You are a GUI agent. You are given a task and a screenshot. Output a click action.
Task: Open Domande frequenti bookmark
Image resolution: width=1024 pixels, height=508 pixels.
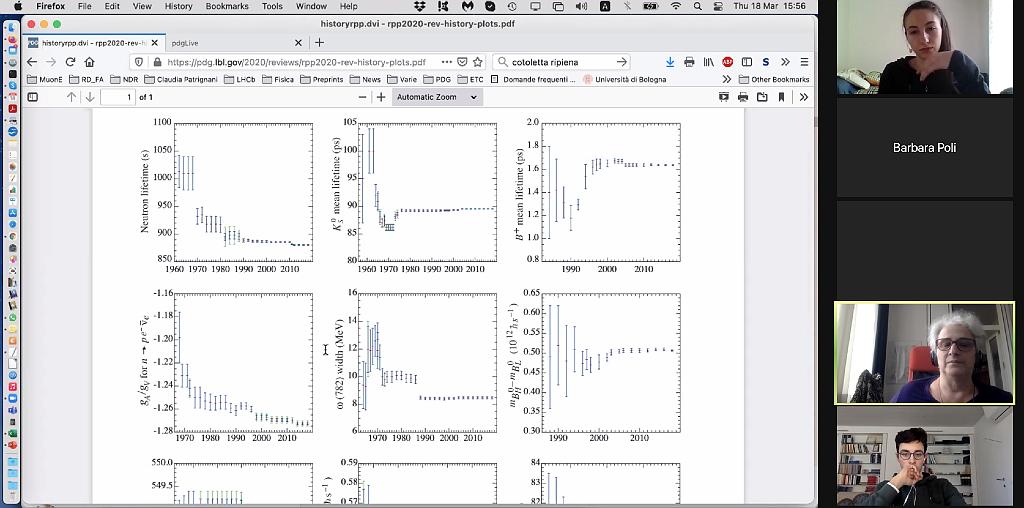533,79
